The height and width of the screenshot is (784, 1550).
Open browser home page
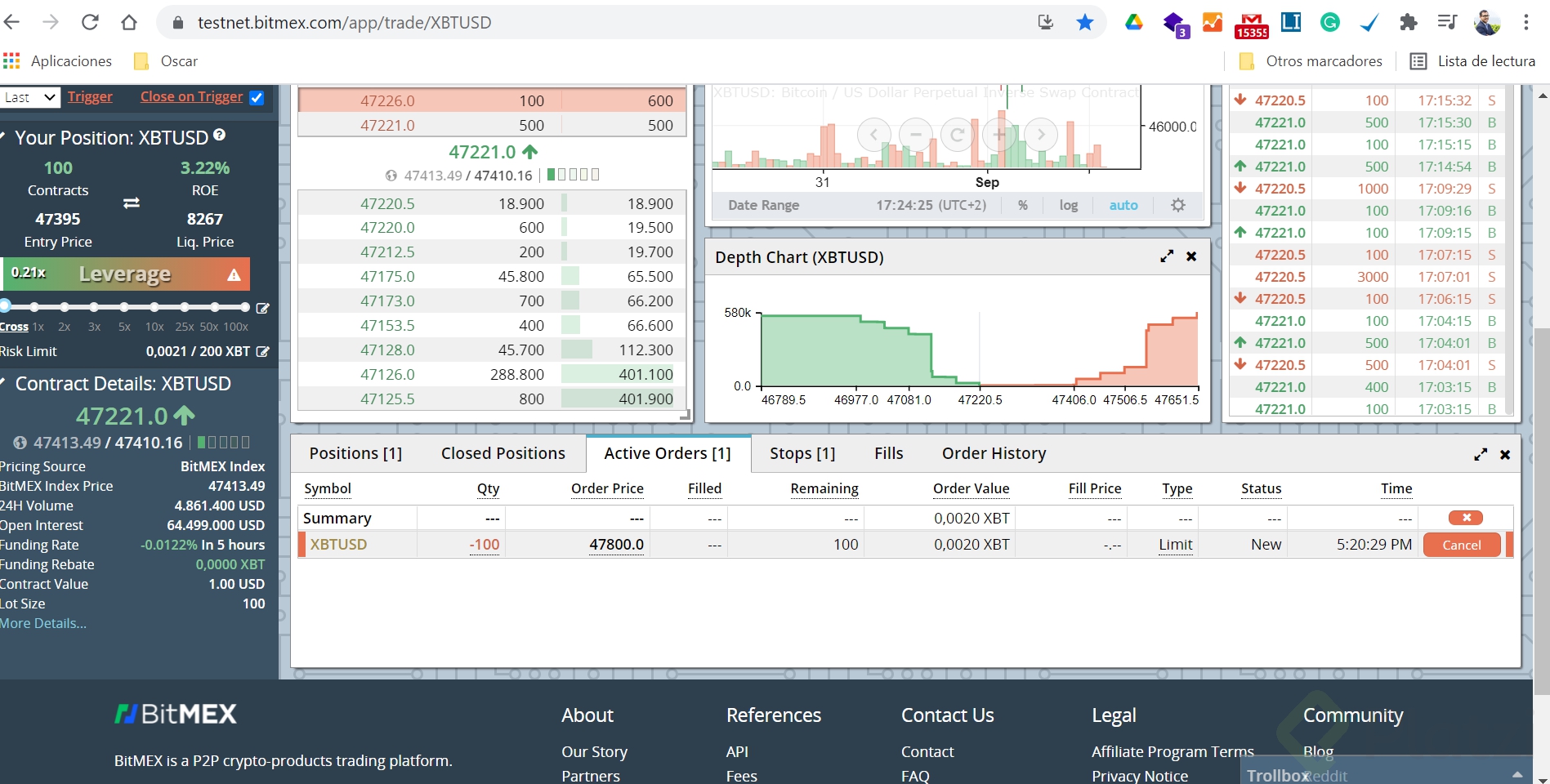(129, 22)
